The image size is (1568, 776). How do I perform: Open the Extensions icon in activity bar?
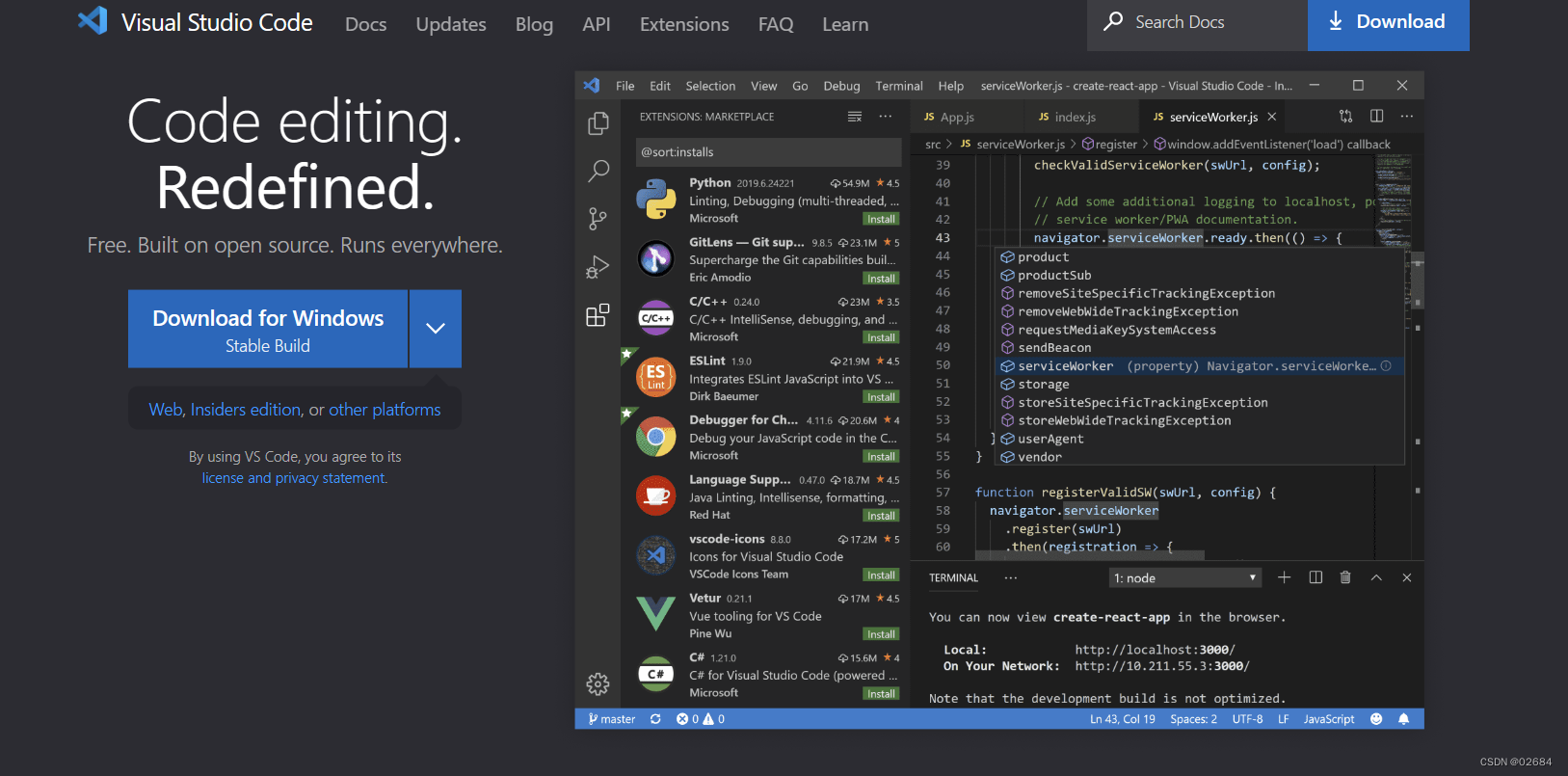coord(598,315)
